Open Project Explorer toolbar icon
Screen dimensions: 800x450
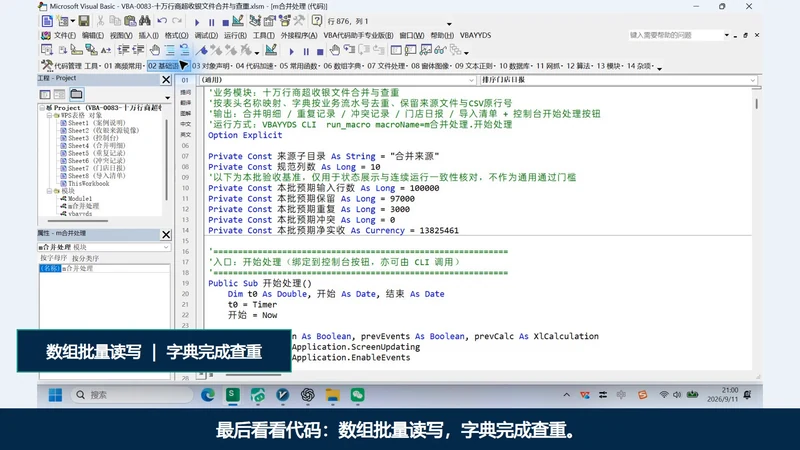pos(255,21)
